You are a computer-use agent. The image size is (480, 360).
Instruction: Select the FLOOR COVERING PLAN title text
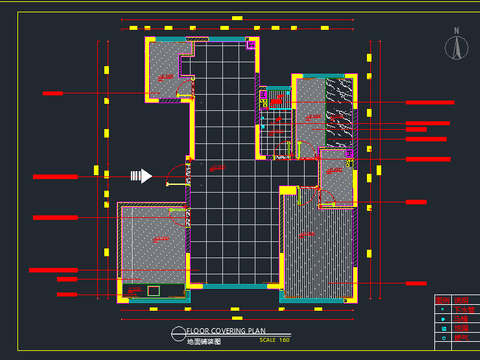point(226,331)
